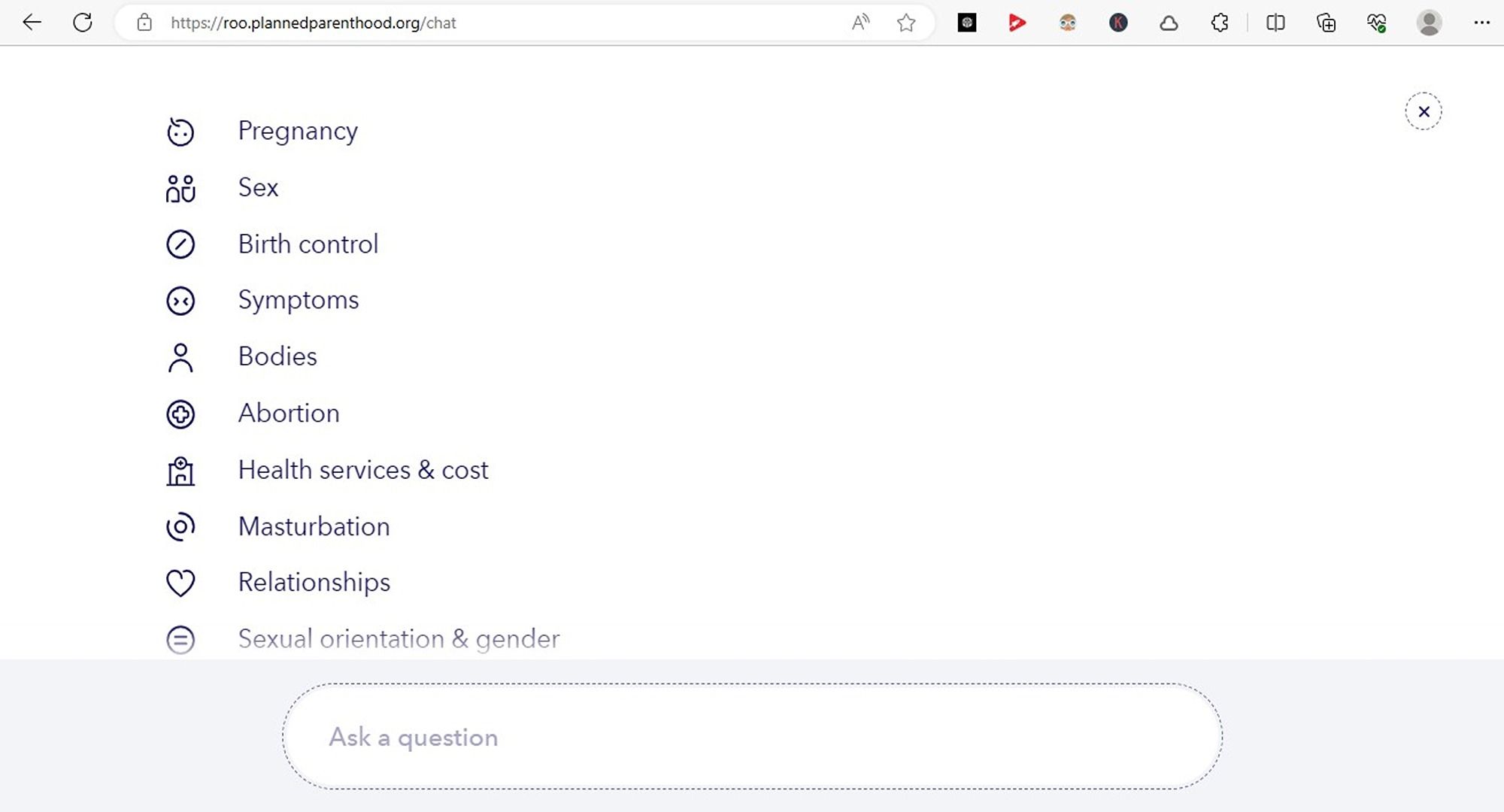Click the two-people Sex topic icon

(x=180, y=188)
